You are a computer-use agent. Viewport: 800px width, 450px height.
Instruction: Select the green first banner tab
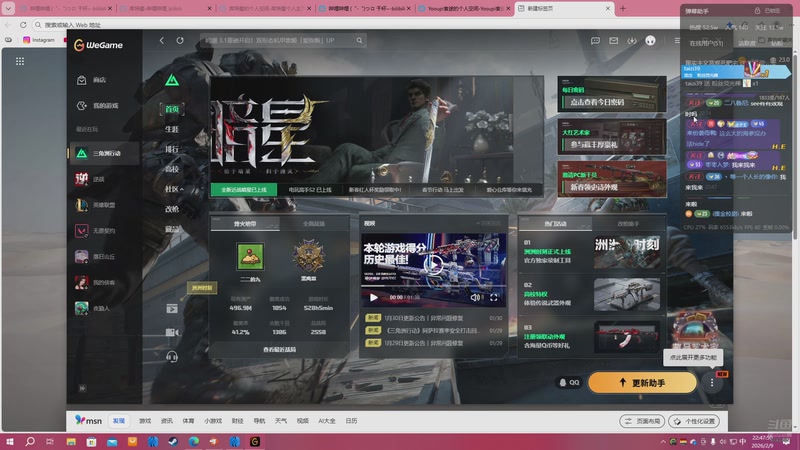(244, 190)
